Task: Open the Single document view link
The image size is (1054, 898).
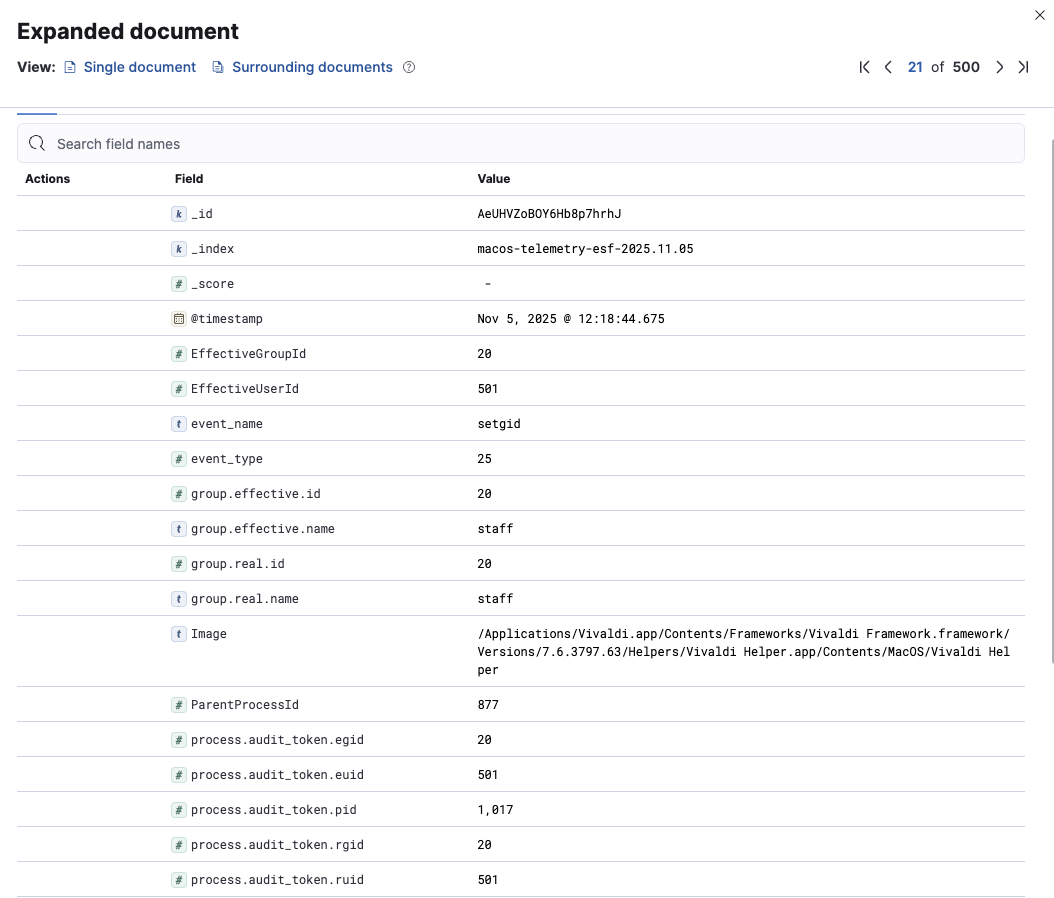Action: [x=139, y=67]
